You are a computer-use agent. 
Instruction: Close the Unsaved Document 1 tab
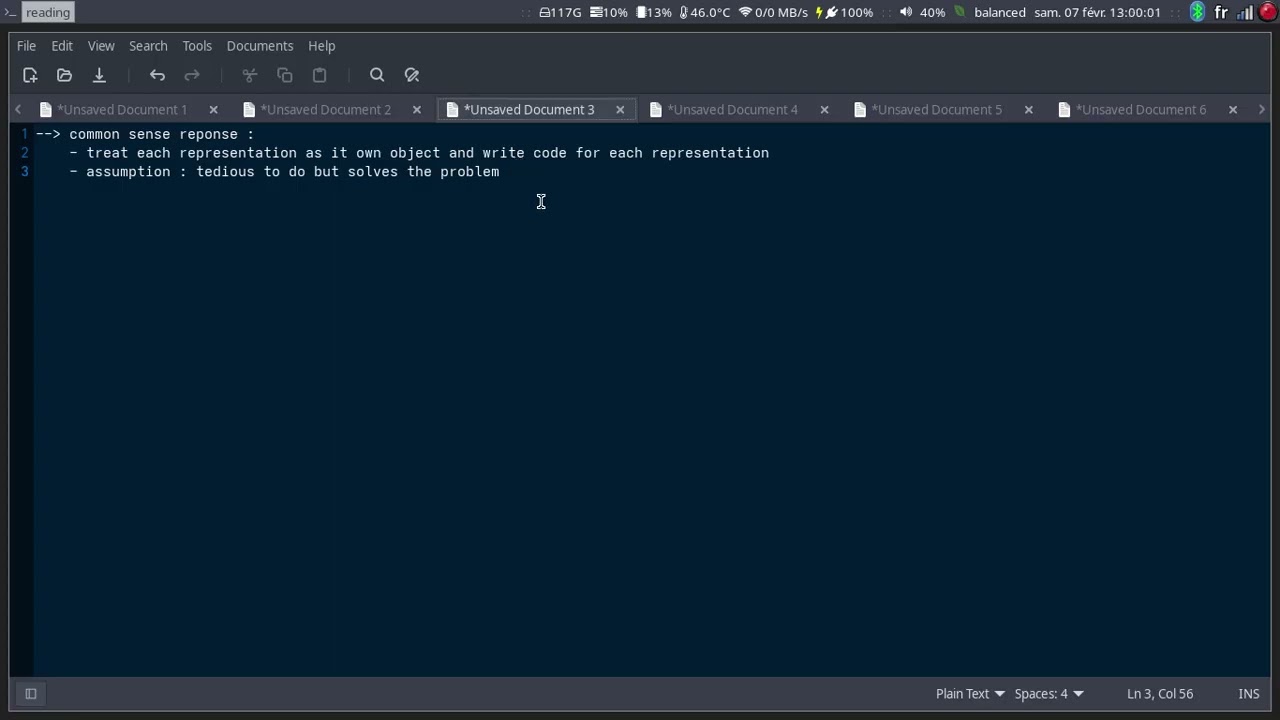(213, 110)
